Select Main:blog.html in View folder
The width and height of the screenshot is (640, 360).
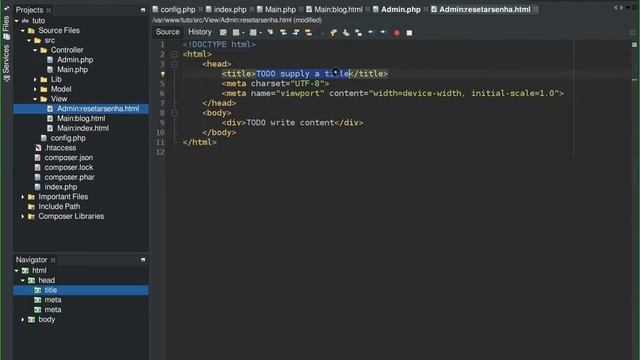(x=81, y=118)
